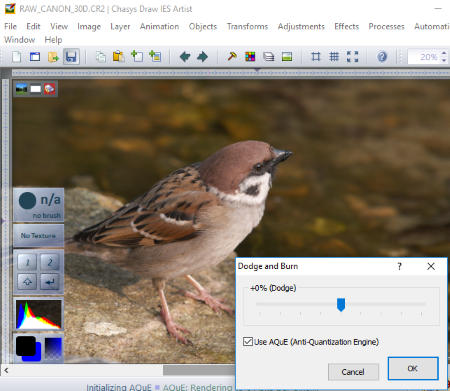Click OK in Dodge and Burn dialog
The height and width of the screenshot is (391, 450).
(x=413, y=368)
